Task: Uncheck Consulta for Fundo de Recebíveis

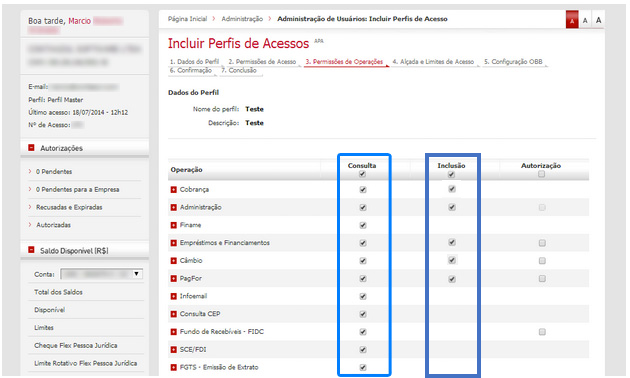Action: 363,332
